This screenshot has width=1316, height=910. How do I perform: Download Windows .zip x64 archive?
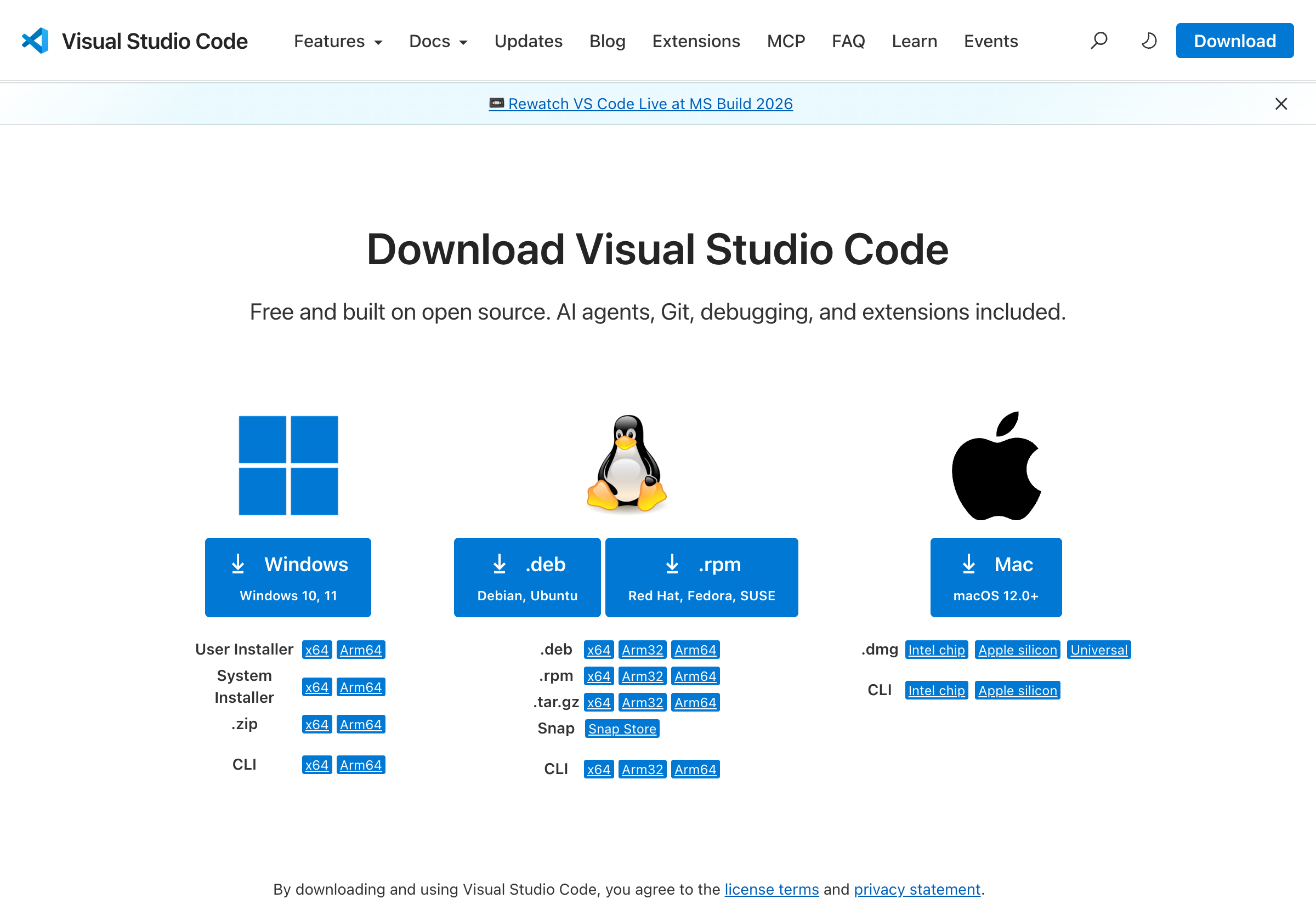[x=317, y=724]
